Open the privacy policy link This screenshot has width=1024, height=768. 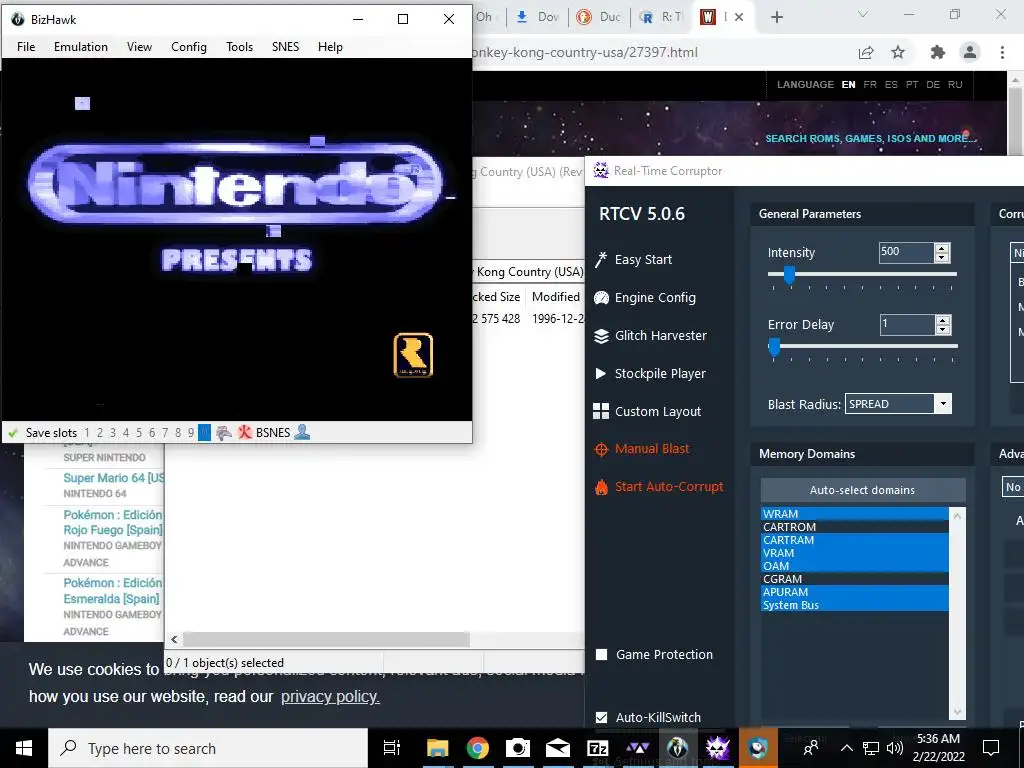pos(330,697)
